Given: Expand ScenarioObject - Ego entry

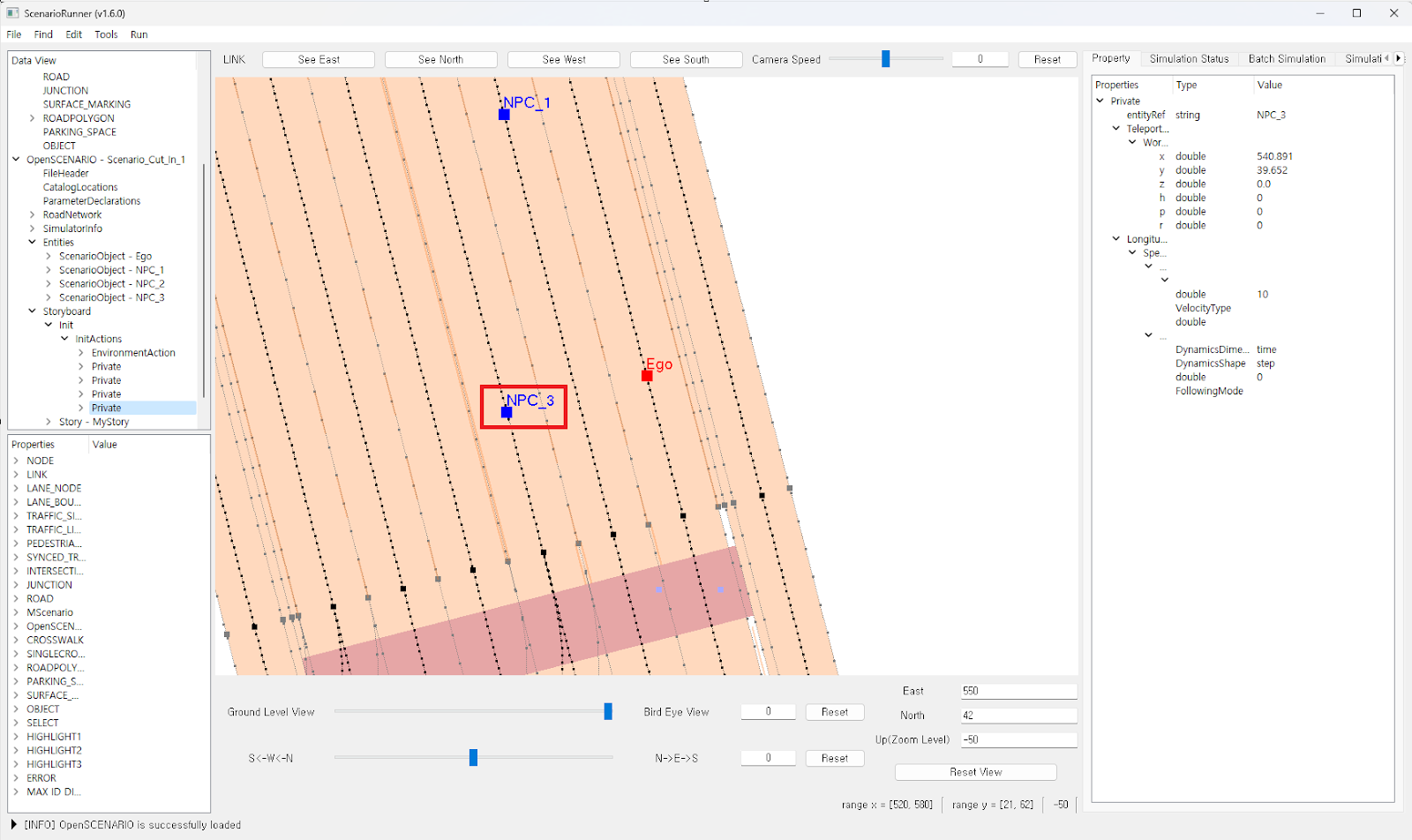Looking at the screenshot, I should tap(49, 257).
